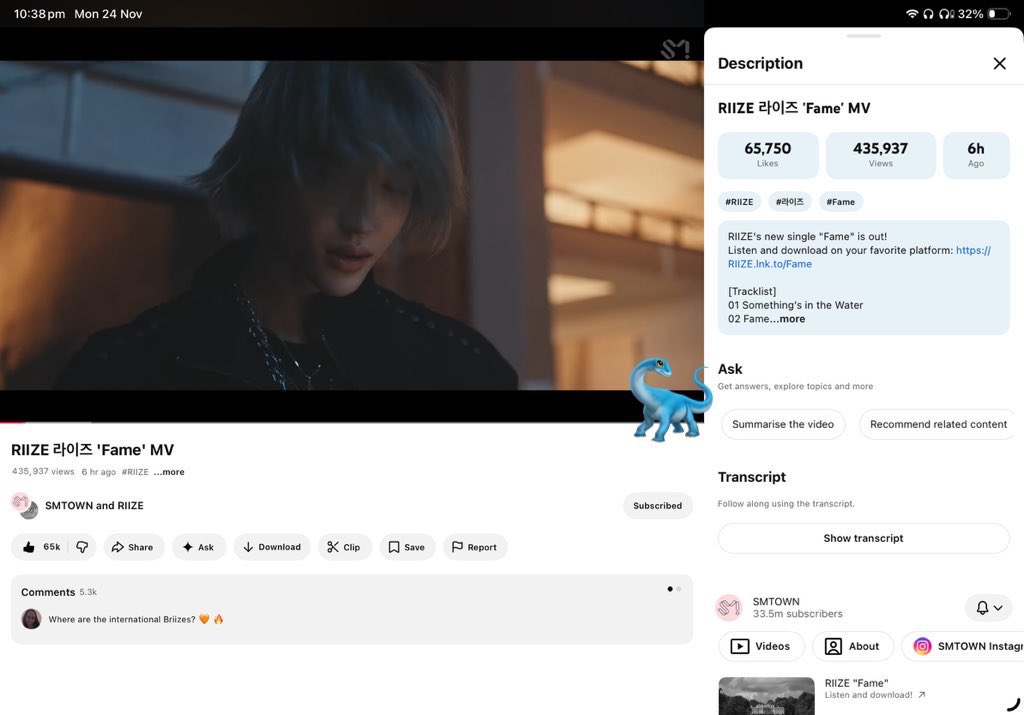Download the video
Screen dimensions: 1024x715
point(272,547)
